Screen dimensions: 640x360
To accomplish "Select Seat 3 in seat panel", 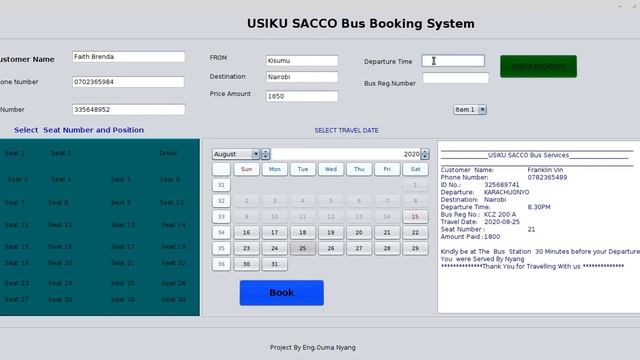I will (18, 179).
